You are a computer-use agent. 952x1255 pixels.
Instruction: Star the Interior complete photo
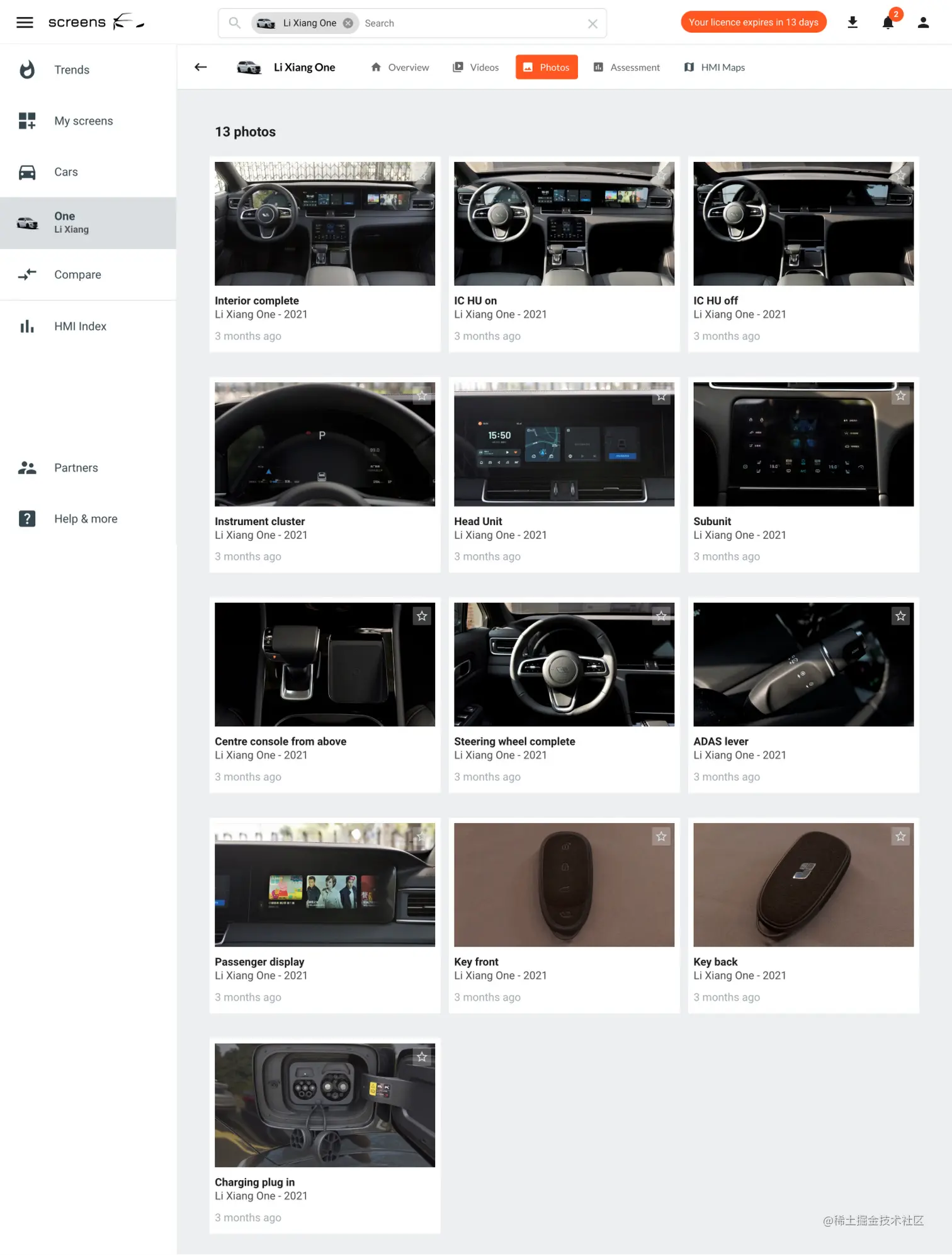422,175
